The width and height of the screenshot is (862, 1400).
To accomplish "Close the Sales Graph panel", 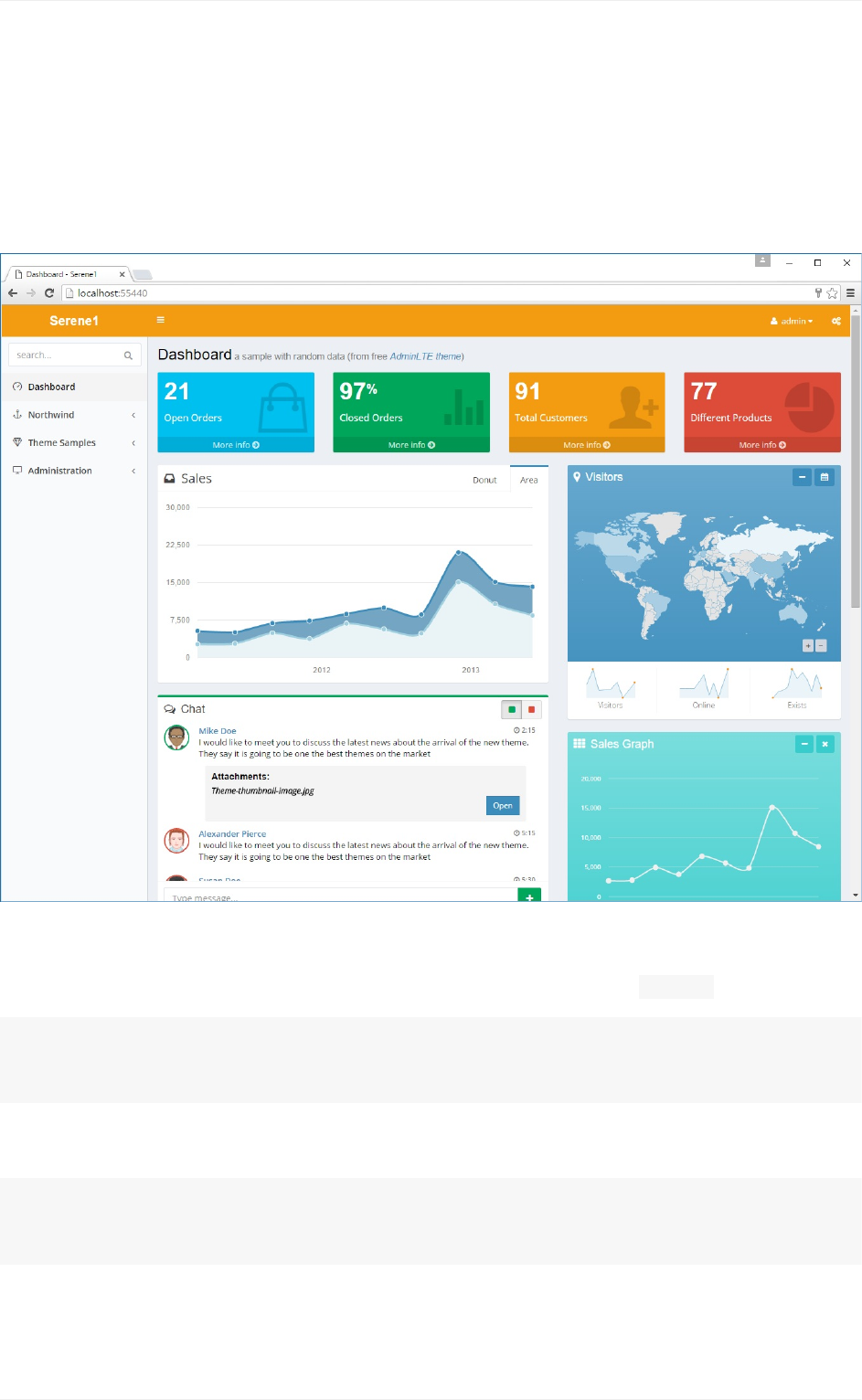I will point(825,744).
